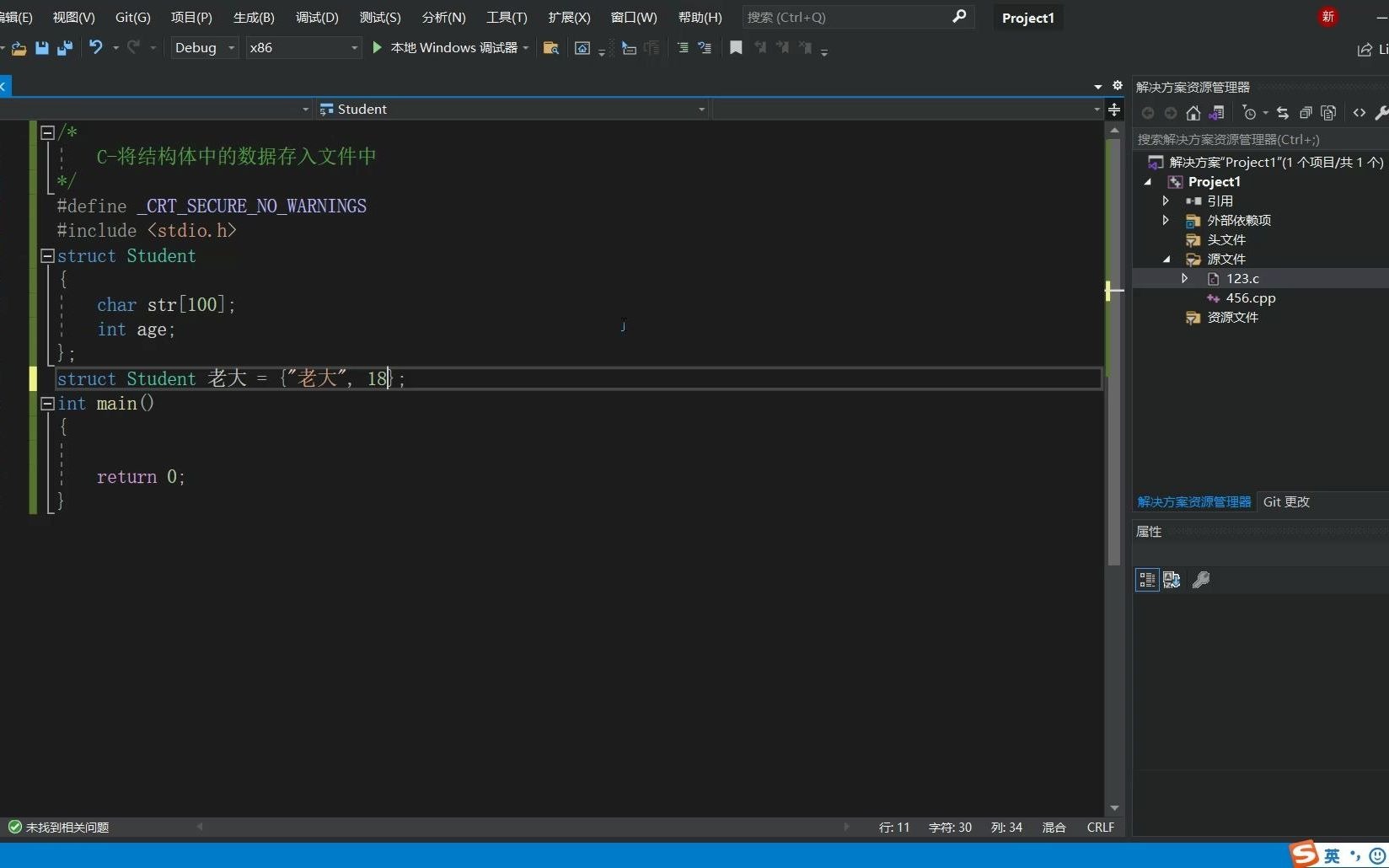This screenshot has width=1389, height=868.
Task: Uncomment the selected lines
Action: [x=705, y=48]
